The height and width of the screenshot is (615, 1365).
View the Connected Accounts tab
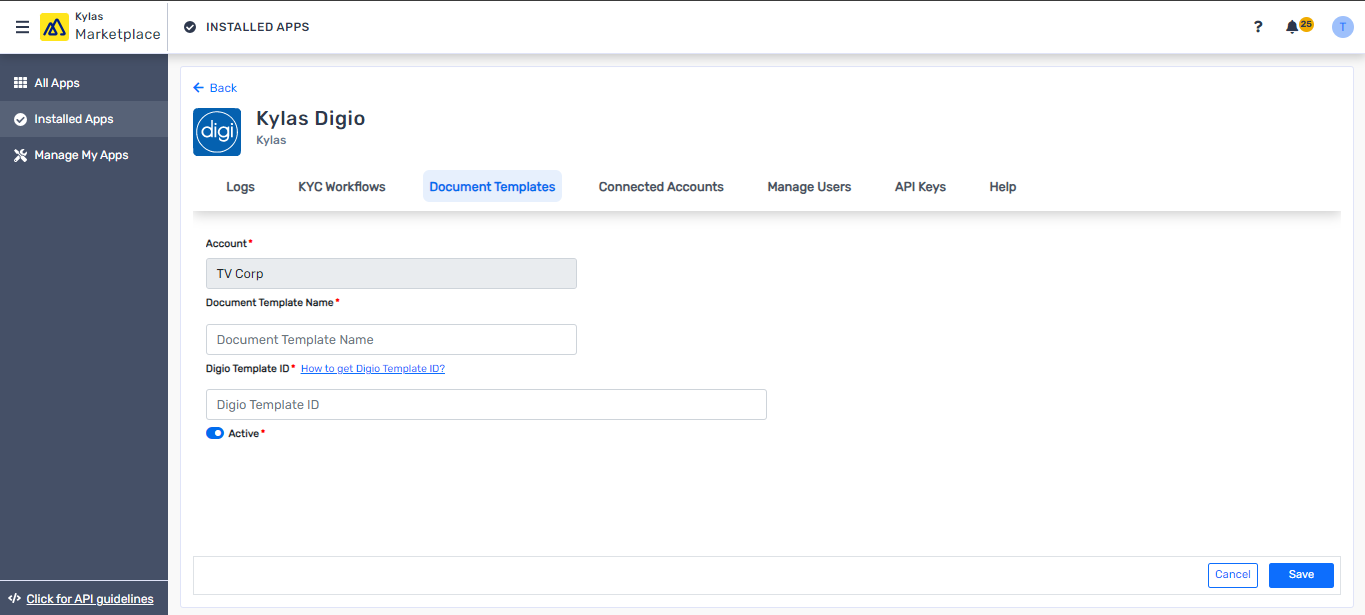[660, 186]
